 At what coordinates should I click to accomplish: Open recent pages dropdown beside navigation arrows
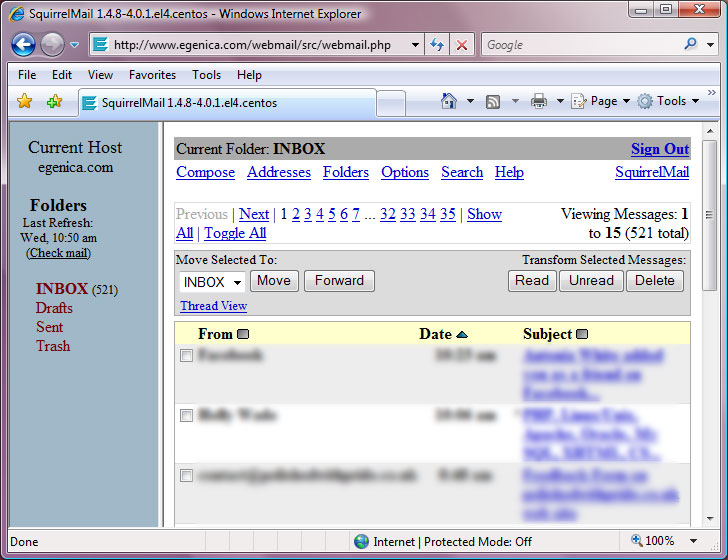click(74, 45)
